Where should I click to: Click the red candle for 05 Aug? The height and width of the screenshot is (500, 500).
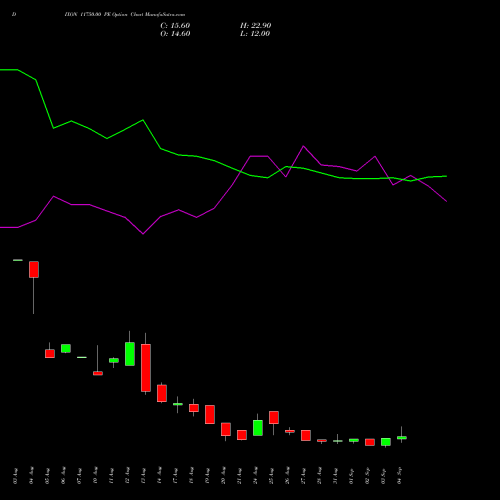point(50,354)
